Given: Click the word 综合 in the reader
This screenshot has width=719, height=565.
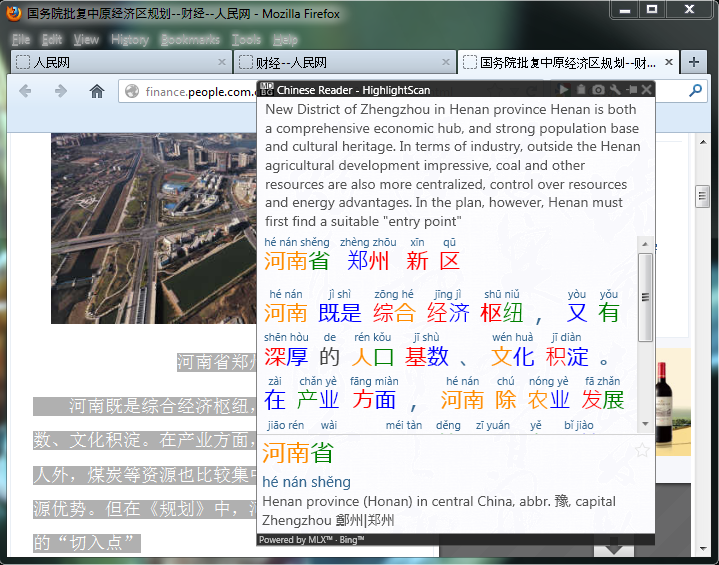Looking at the screenshot, I should click(394, 313).
